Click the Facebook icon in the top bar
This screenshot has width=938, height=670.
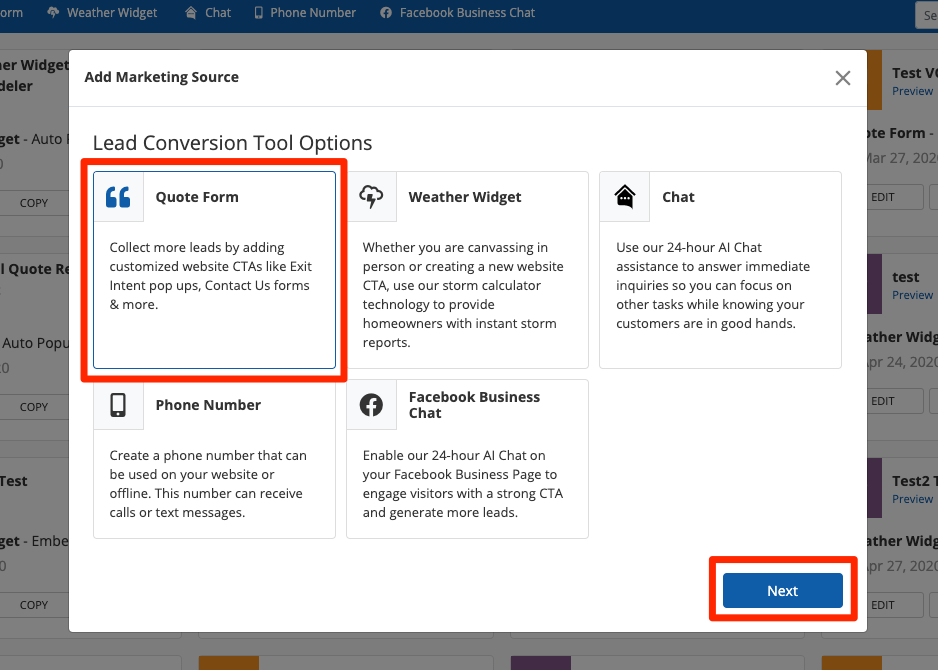point(386,13)
